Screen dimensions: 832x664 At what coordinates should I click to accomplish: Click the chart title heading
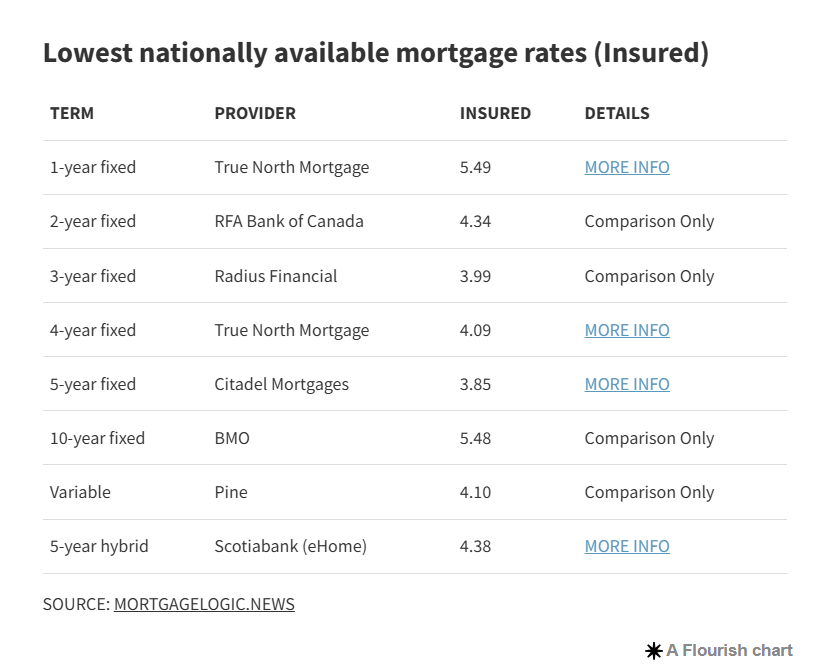(376, 53)
